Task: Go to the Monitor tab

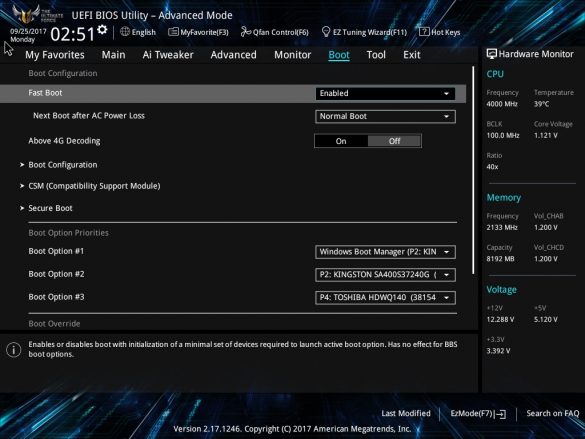Action: [292, 55]
